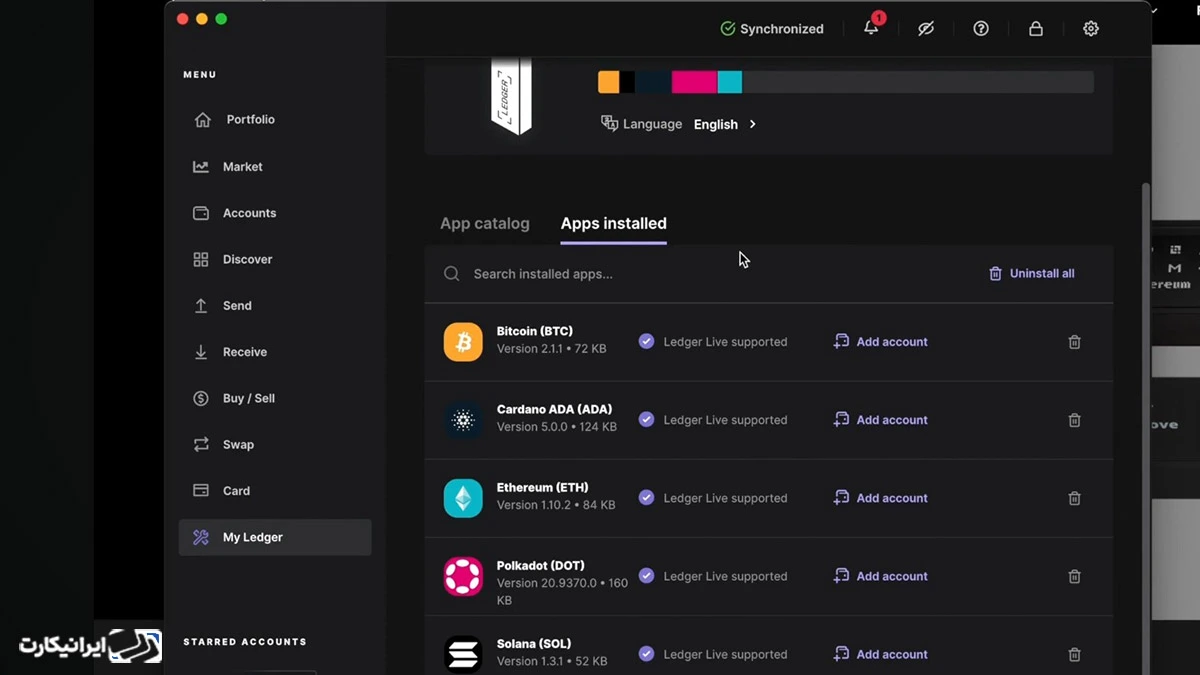
Task: Select the Apps installed tab
Action: coord(613,224)
